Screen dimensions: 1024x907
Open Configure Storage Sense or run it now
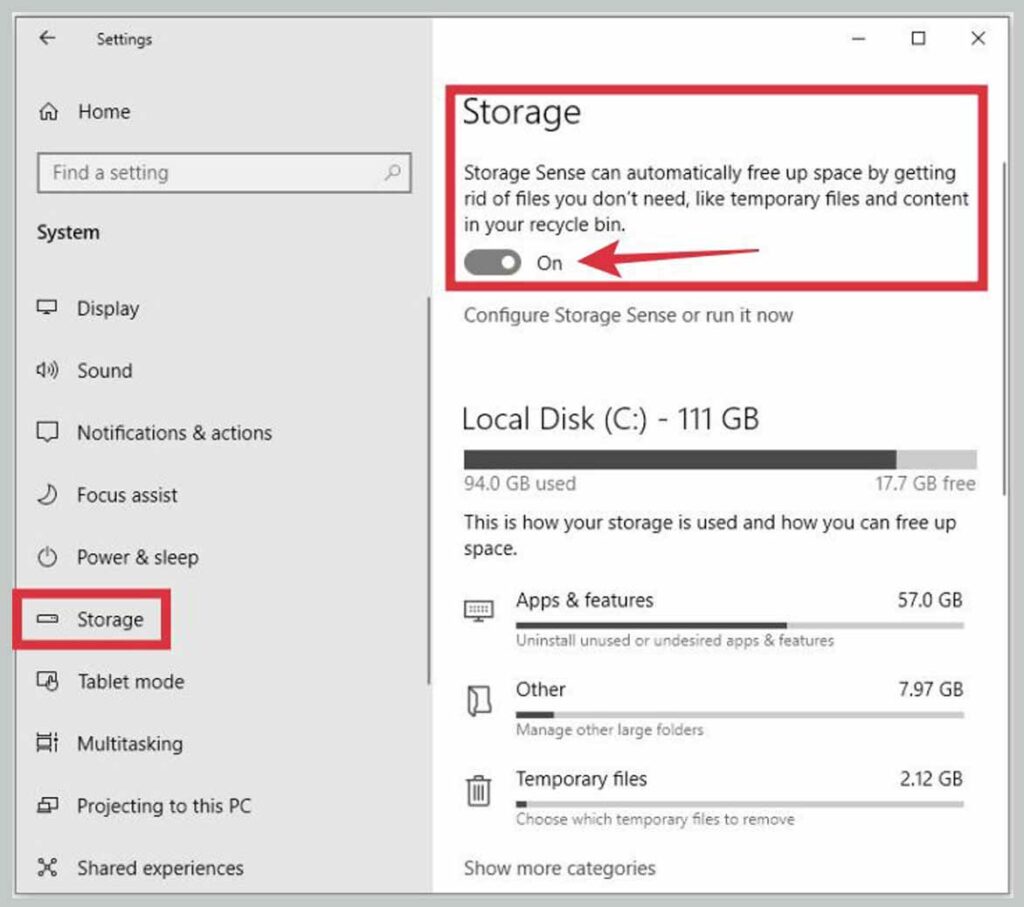pos(628,315)
